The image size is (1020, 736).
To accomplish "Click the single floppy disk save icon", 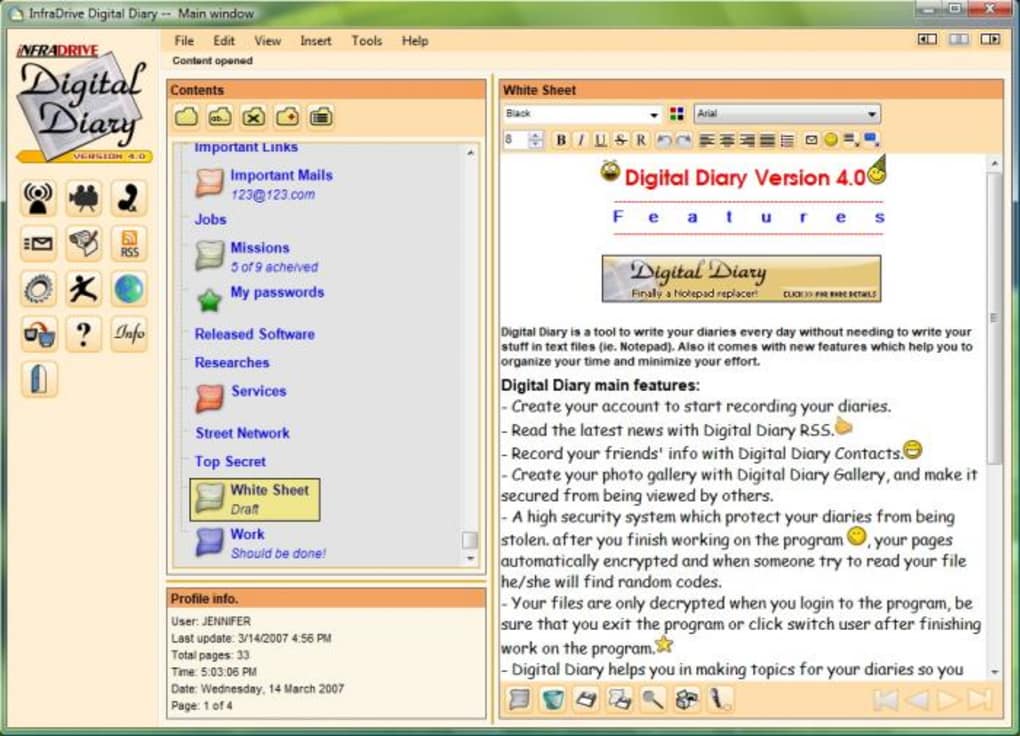I will [586, 700].
